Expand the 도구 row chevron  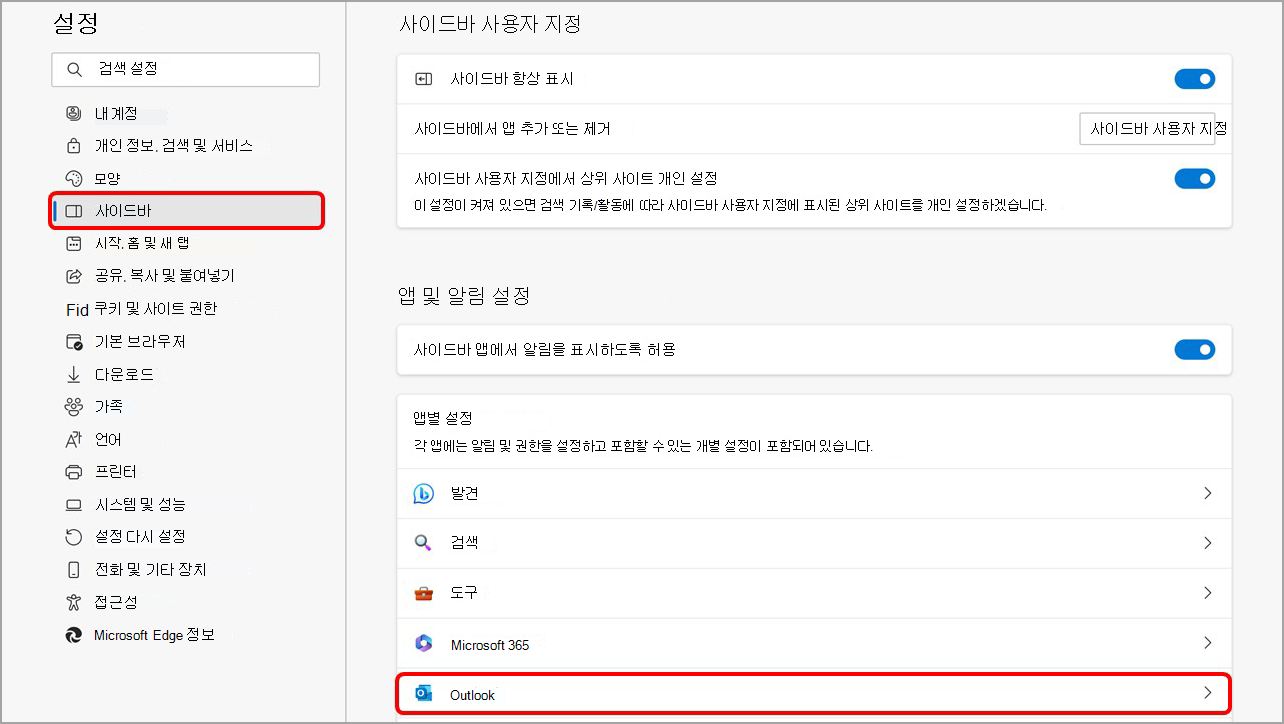(x=1208, y=593)
